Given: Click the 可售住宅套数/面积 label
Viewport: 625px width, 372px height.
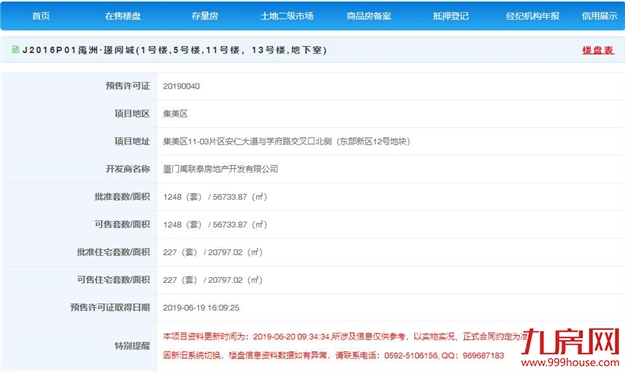Looking at the screenshot, I should point(113,280).
